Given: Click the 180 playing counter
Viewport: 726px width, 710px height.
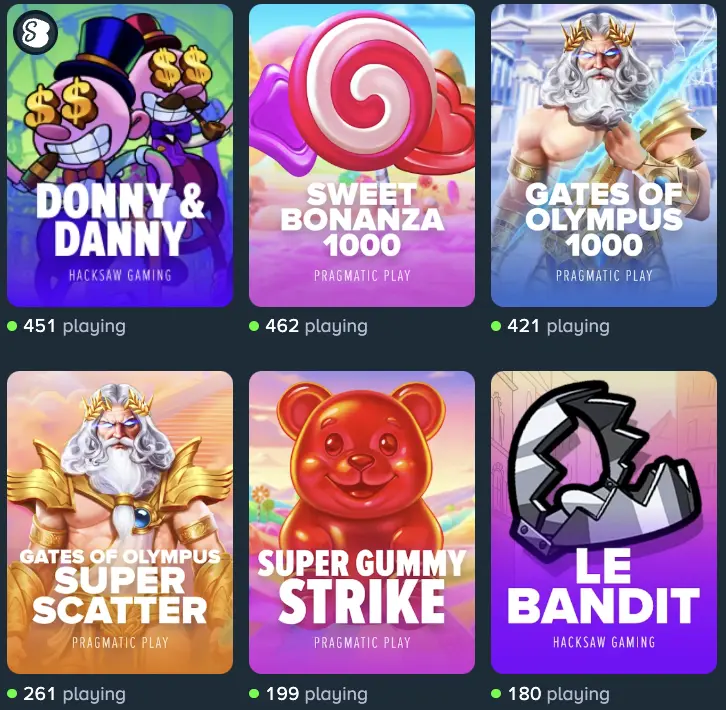Looking at the screenshot, I should [x=551, y=694].
